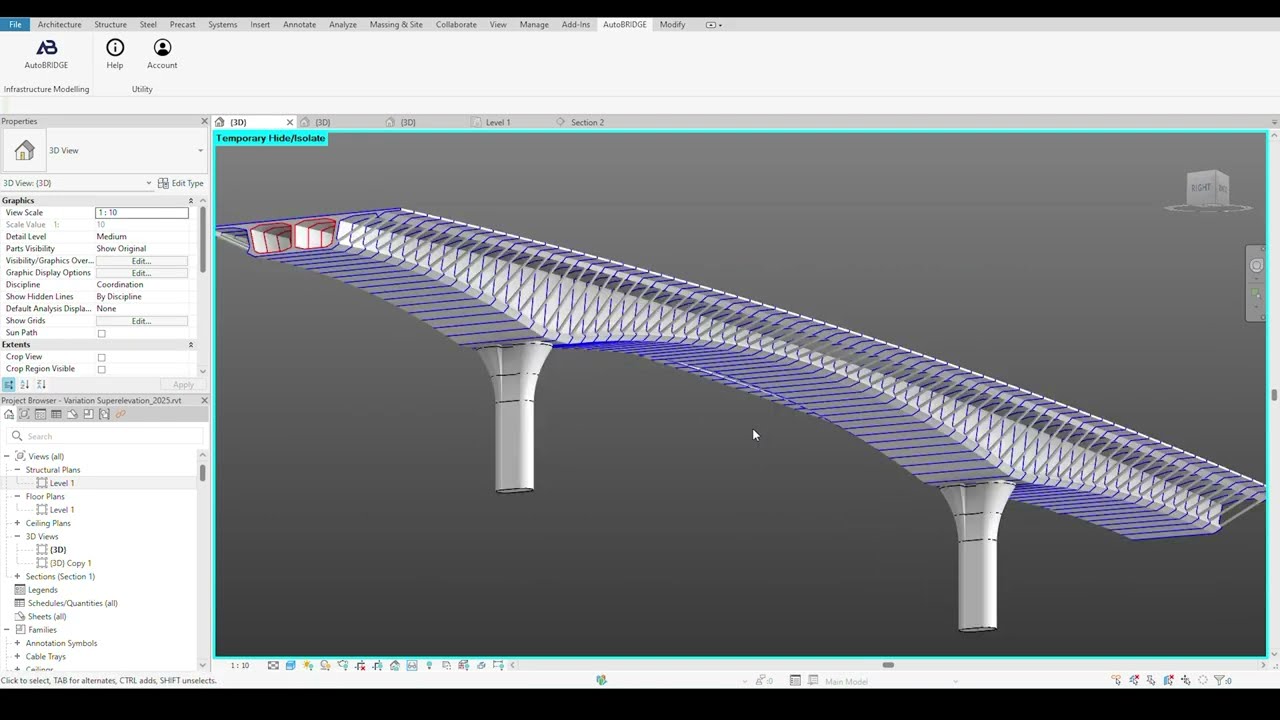Switch to the Section 2 view tab
Viewport: 1280px width, 720px height.
pyautogui.click(x=587, y=122)
